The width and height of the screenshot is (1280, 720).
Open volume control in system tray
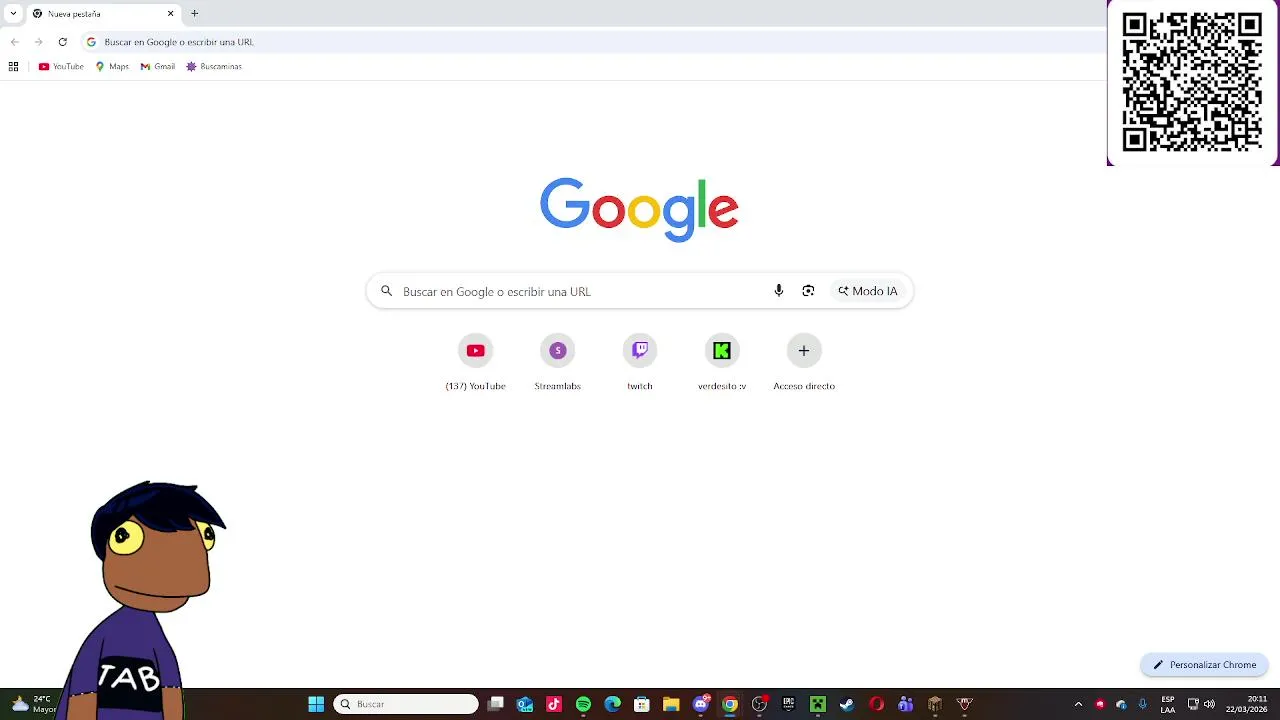(x=1209, y=704)
